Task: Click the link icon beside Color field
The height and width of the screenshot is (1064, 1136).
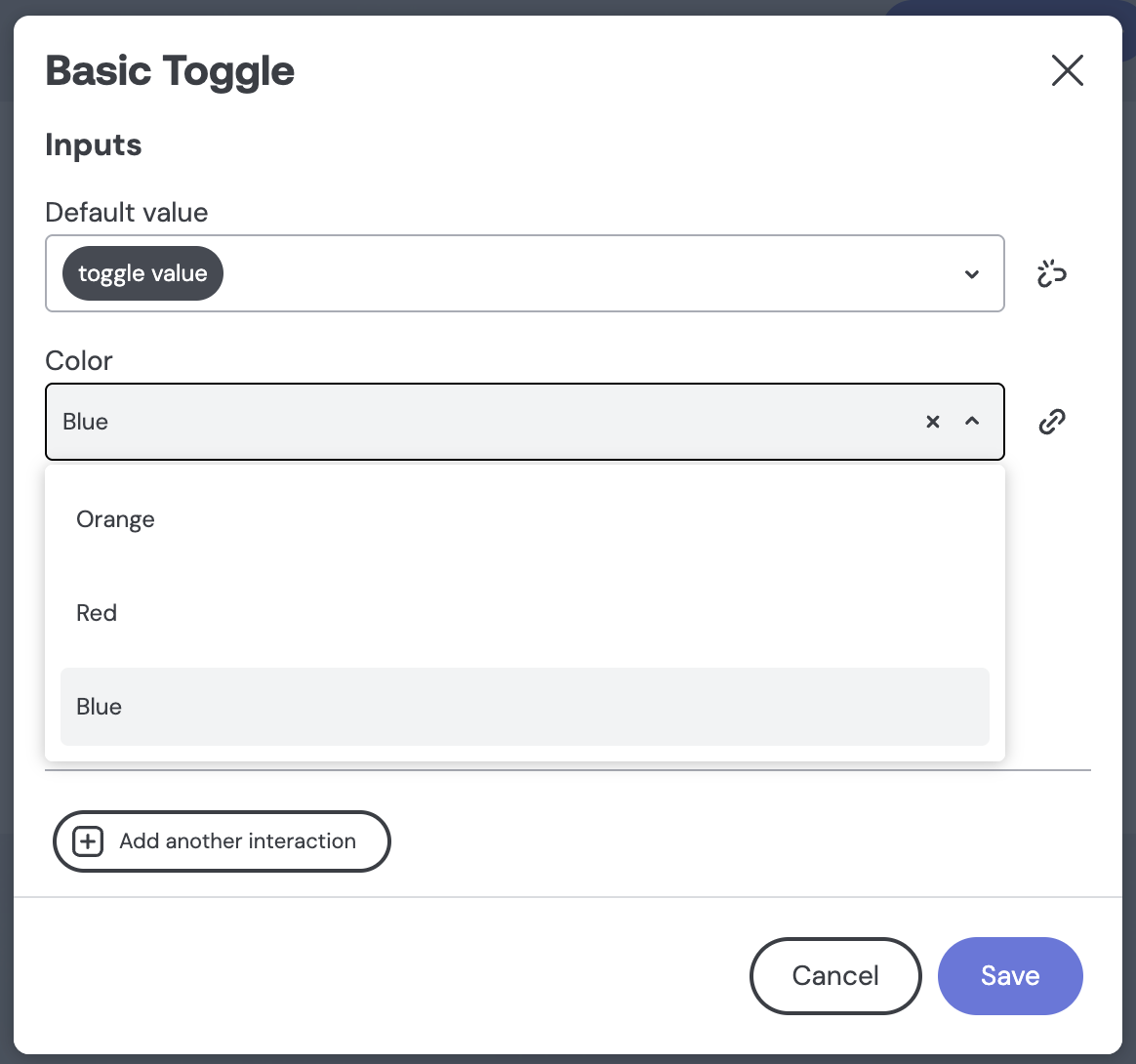Action: pos(1052,421)
